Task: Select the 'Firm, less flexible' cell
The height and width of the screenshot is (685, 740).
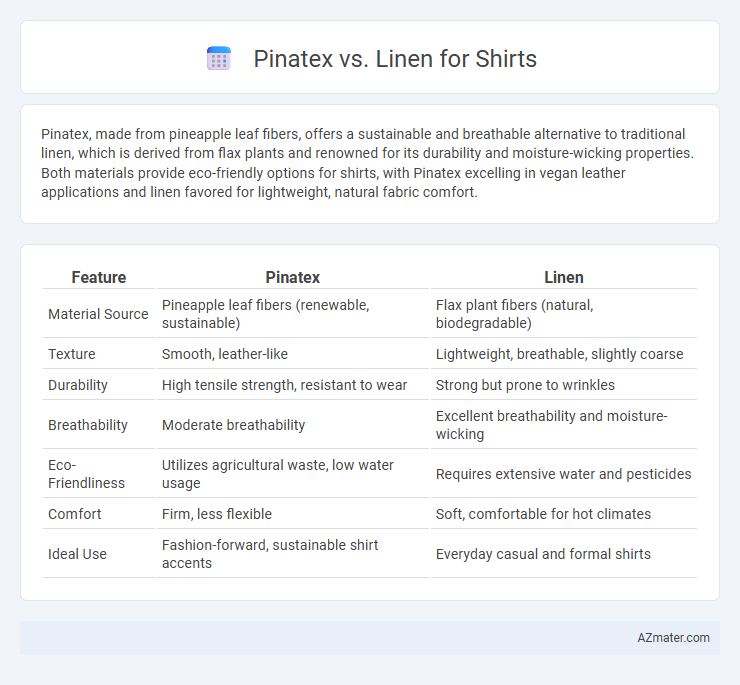Action: pos(293,514)
